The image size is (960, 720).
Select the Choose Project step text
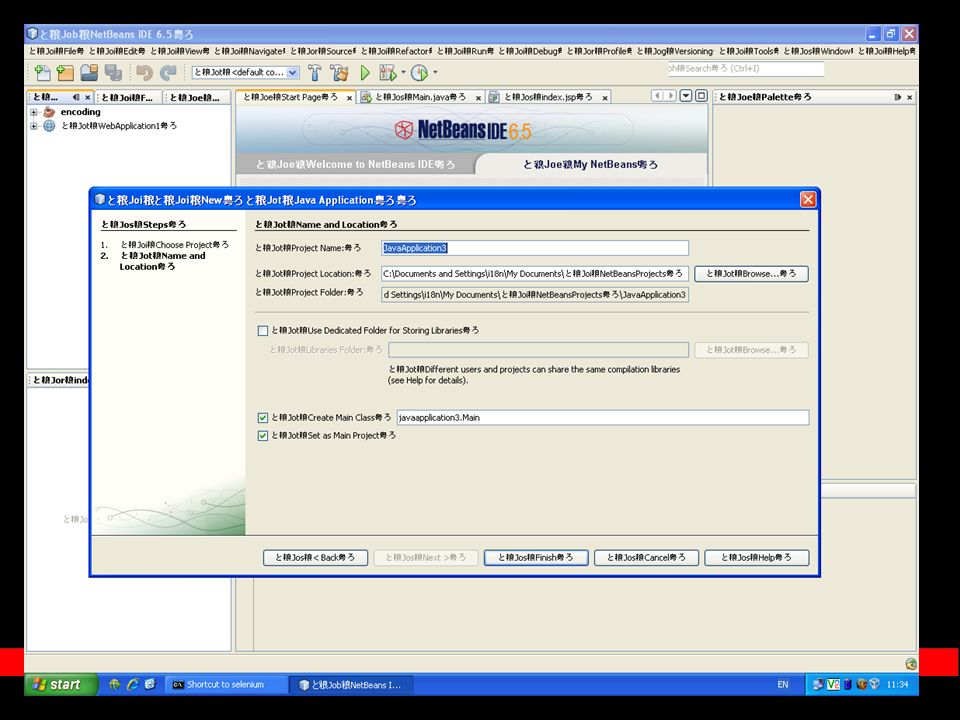pyautogui.click(x=174, y=245)
